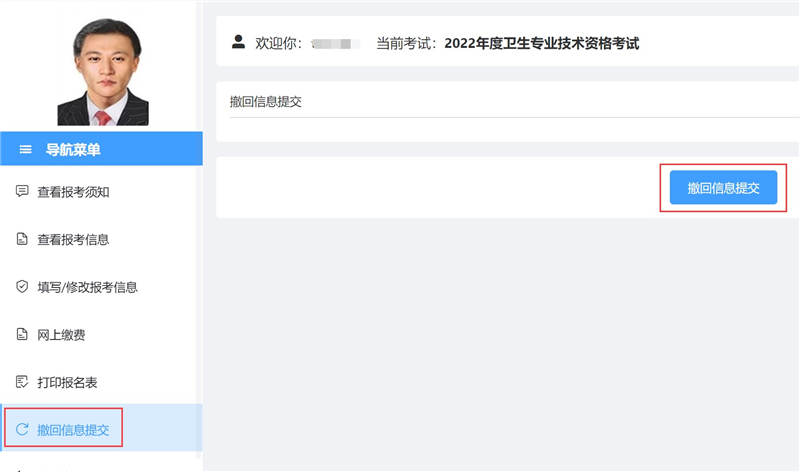Click the document icon next to 查看报考信息
Screen dimensions: 800x472
pos(22,239)
